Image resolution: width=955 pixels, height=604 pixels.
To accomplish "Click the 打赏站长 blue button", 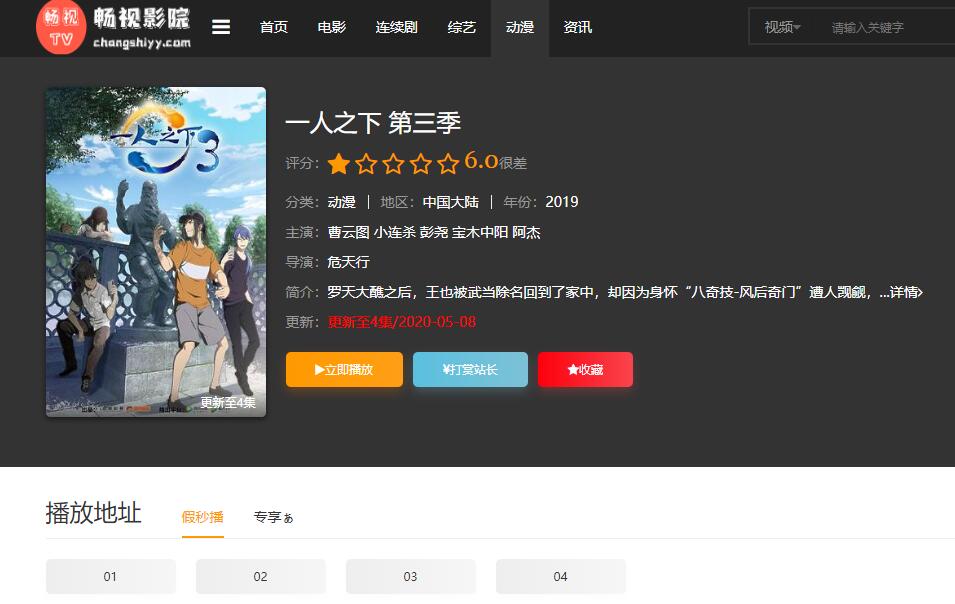I will pyautogui.click(x=470, y=370).
